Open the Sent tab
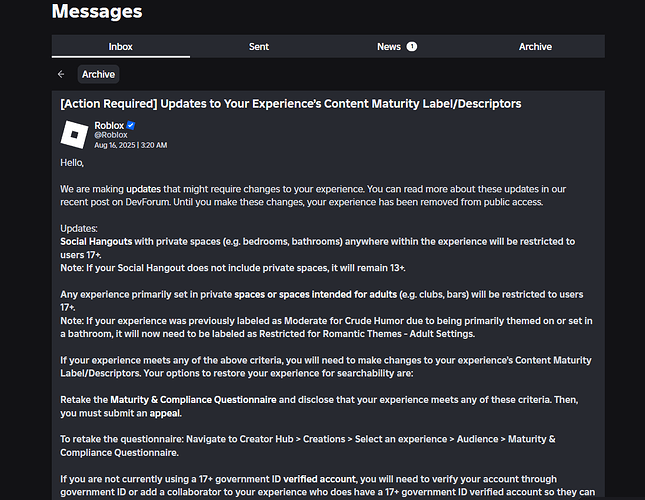The width and height of the screenshot is (645, 500). pyautogui.click(x=259, y=46)
